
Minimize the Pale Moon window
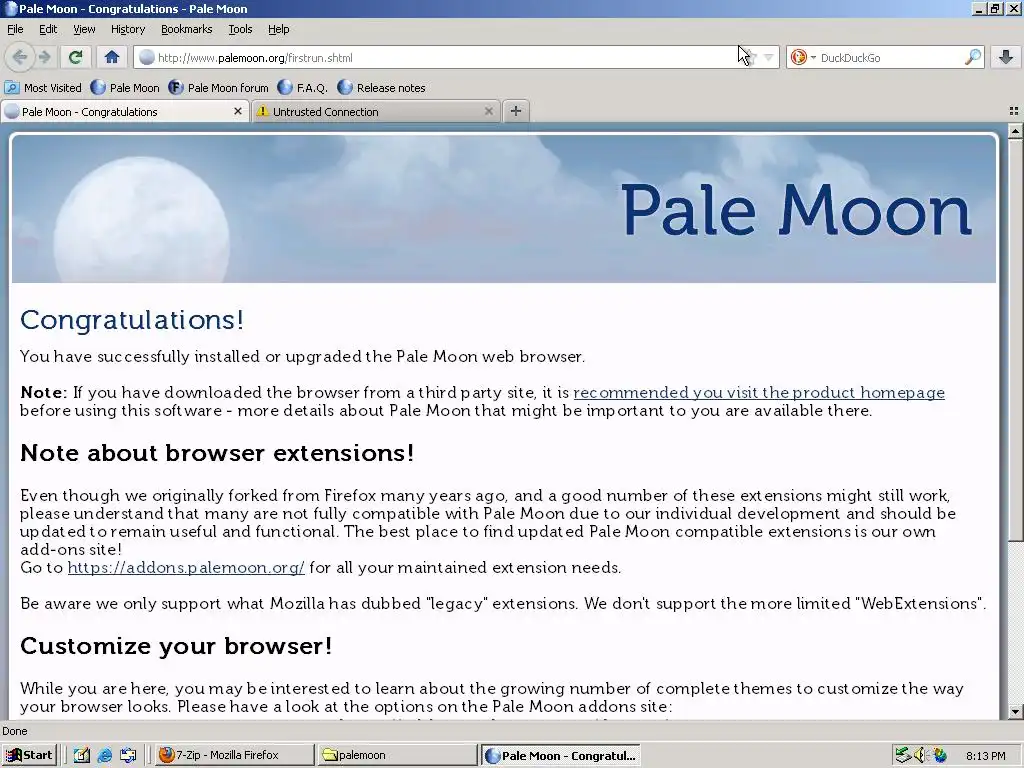[x=979, y=9]
